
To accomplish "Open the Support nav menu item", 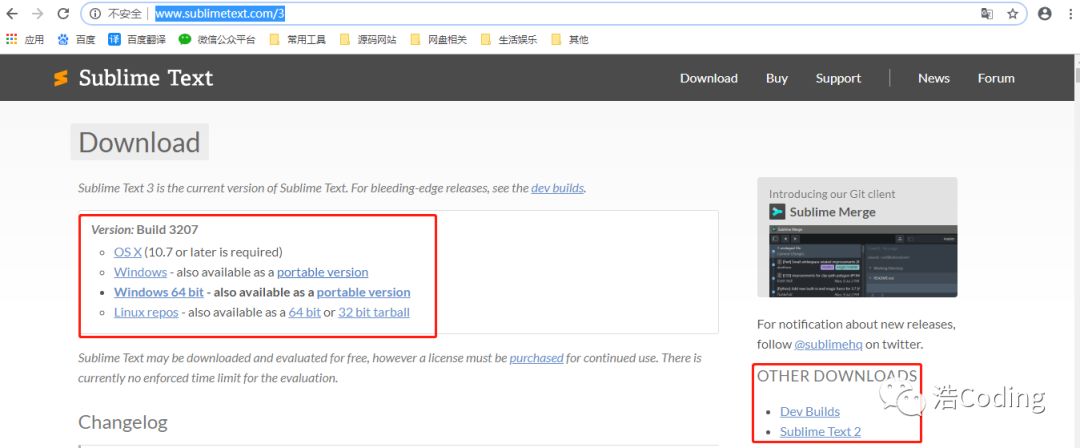I will point(838,79).
